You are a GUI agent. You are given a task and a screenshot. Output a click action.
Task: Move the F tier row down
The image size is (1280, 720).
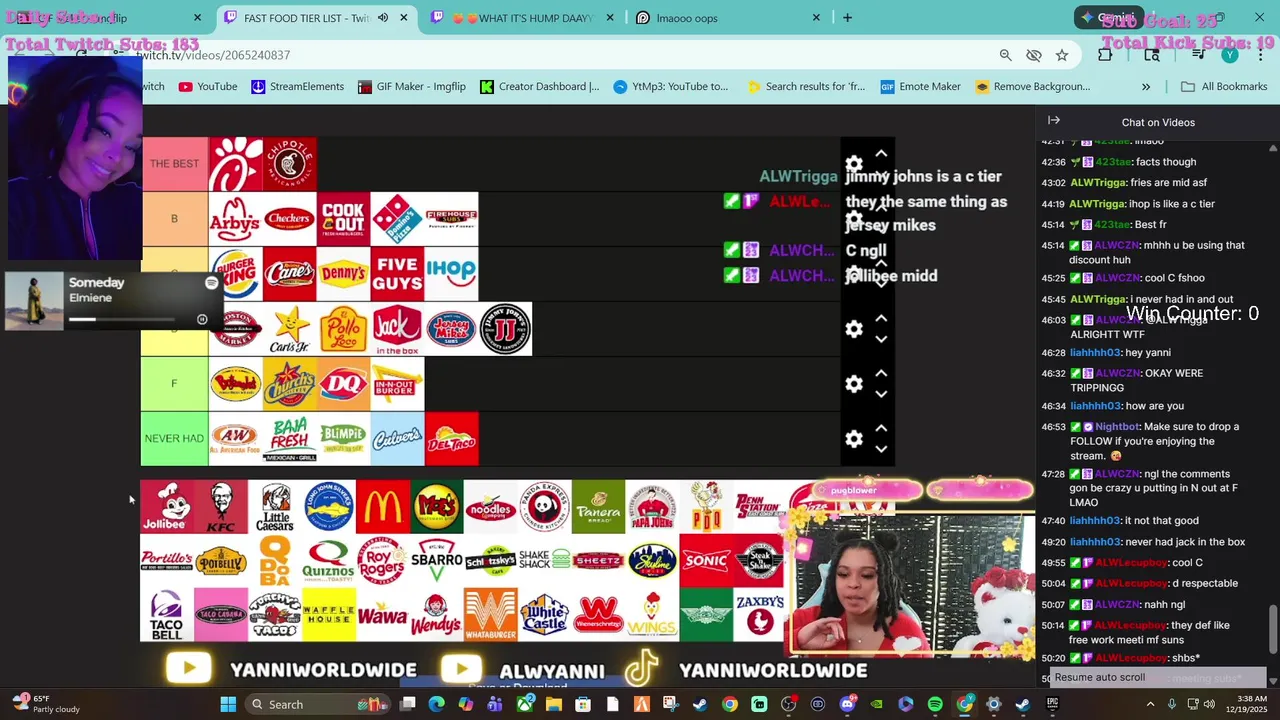click(x=881, y=395)
